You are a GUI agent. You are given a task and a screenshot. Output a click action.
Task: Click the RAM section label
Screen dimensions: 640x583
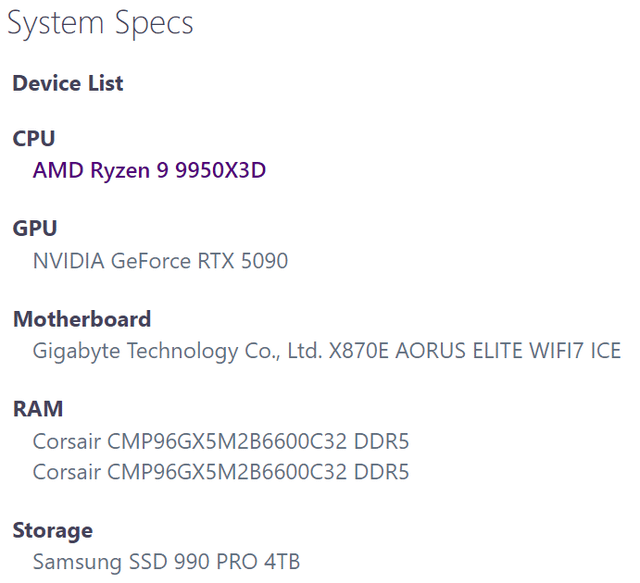pos(38,409)
